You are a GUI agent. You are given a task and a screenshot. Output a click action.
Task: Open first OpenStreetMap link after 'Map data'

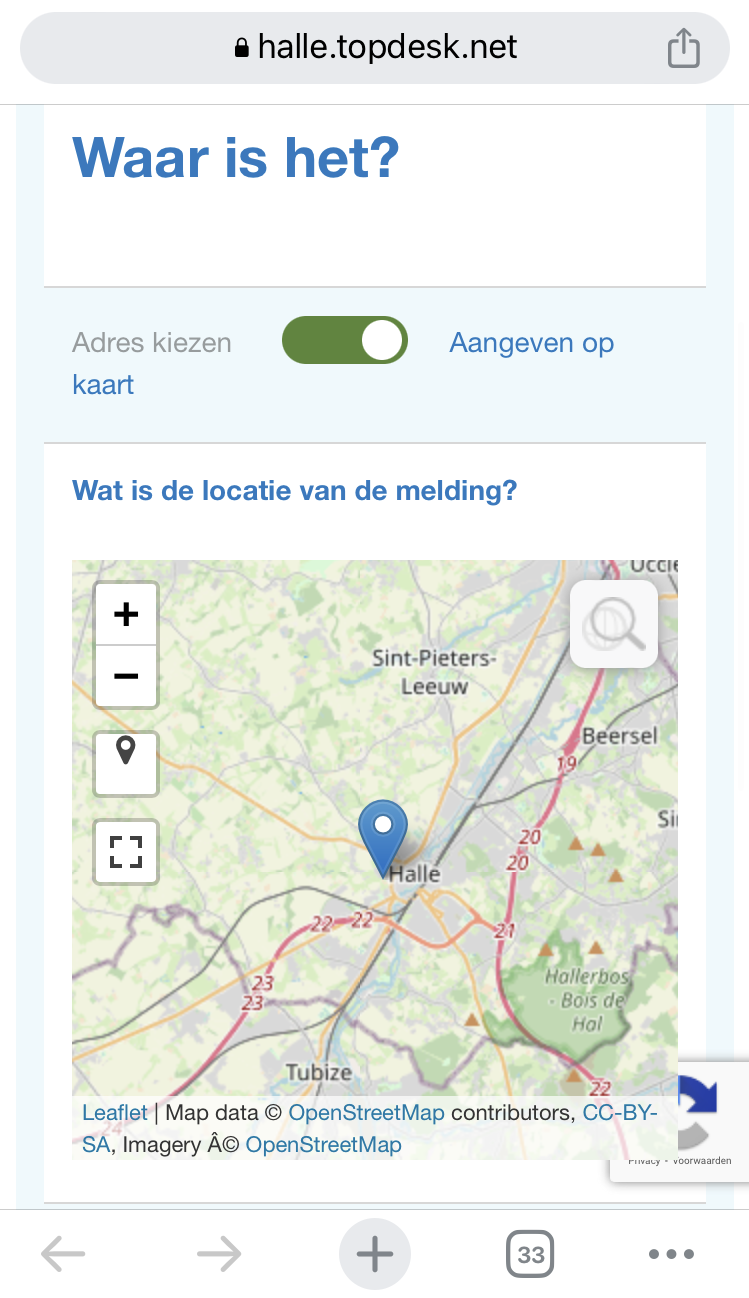pyautogui.click(x=366, y=1112)
